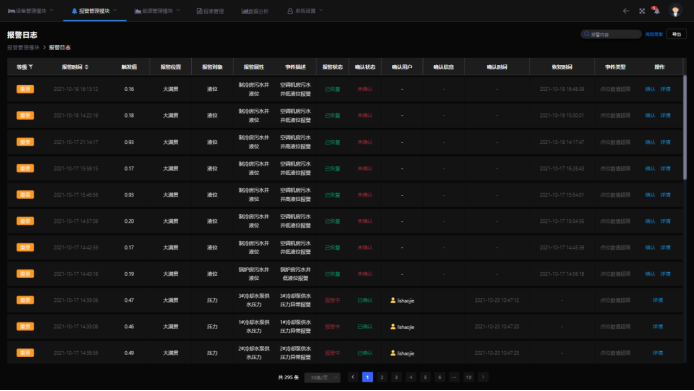Click the 已恢复 status in 0.95 row
The width and height of the screenshot is (694, 391).
point(332,194)
